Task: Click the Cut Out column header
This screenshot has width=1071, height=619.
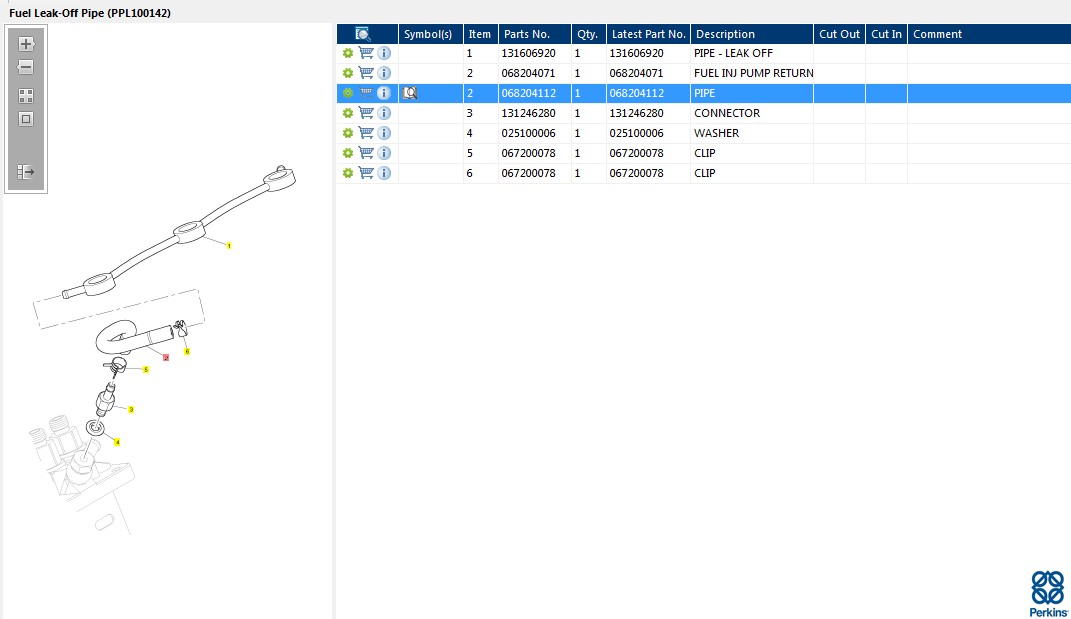Action: (839, 34)
